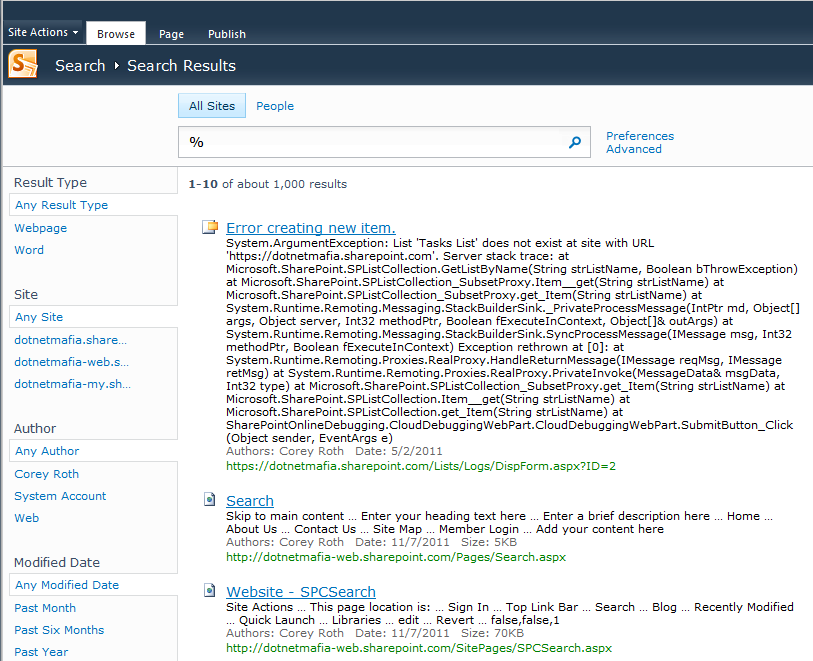Click the list item icon beside Error creating new item
Image resolution: width=813 pixels, height=661 pixels.
[210, 227]
